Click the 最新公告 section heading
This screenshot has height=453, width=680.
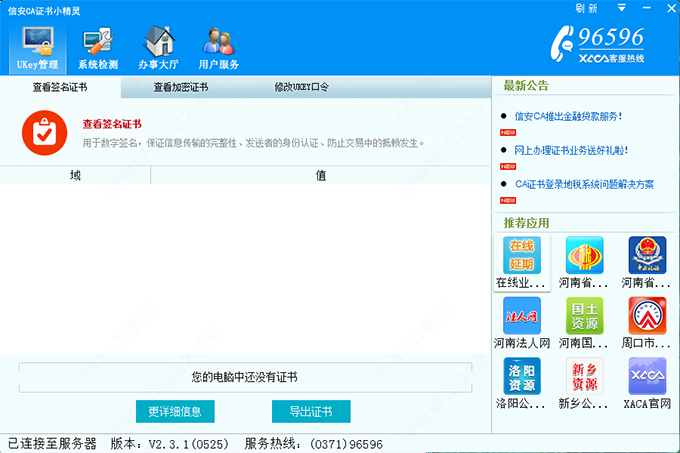[x=526, y=86]
